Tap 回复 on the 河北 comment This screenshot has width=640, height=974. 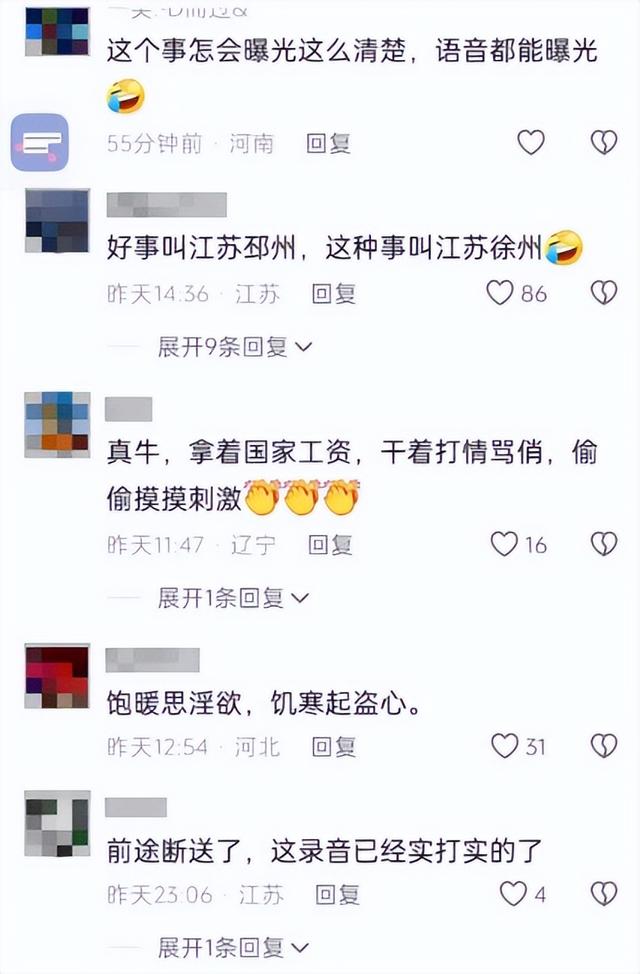(x=334, y=747)
